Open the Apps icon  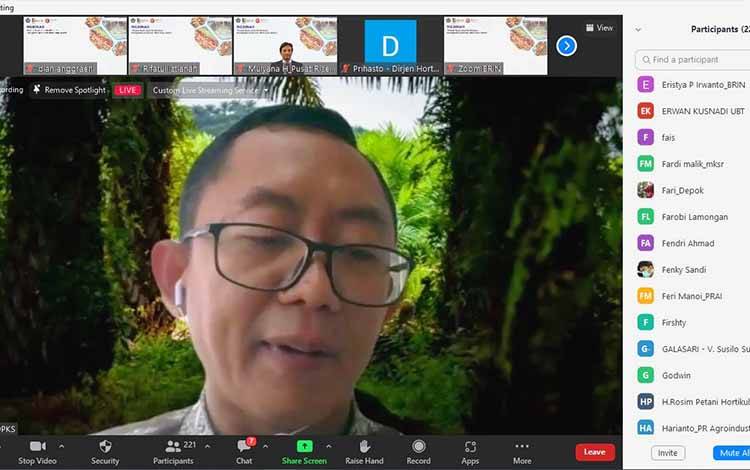(470, 447)
